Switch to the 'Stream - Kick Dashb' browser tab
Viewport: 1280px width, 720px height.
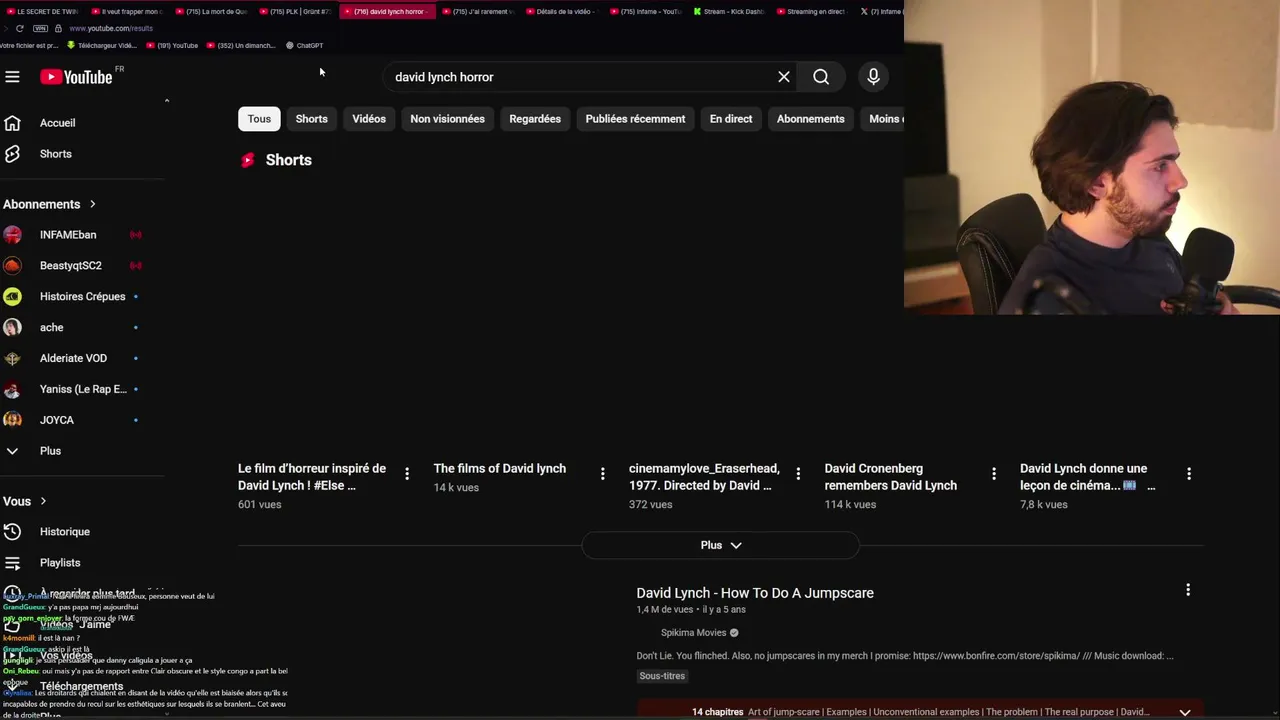point(728,11)
